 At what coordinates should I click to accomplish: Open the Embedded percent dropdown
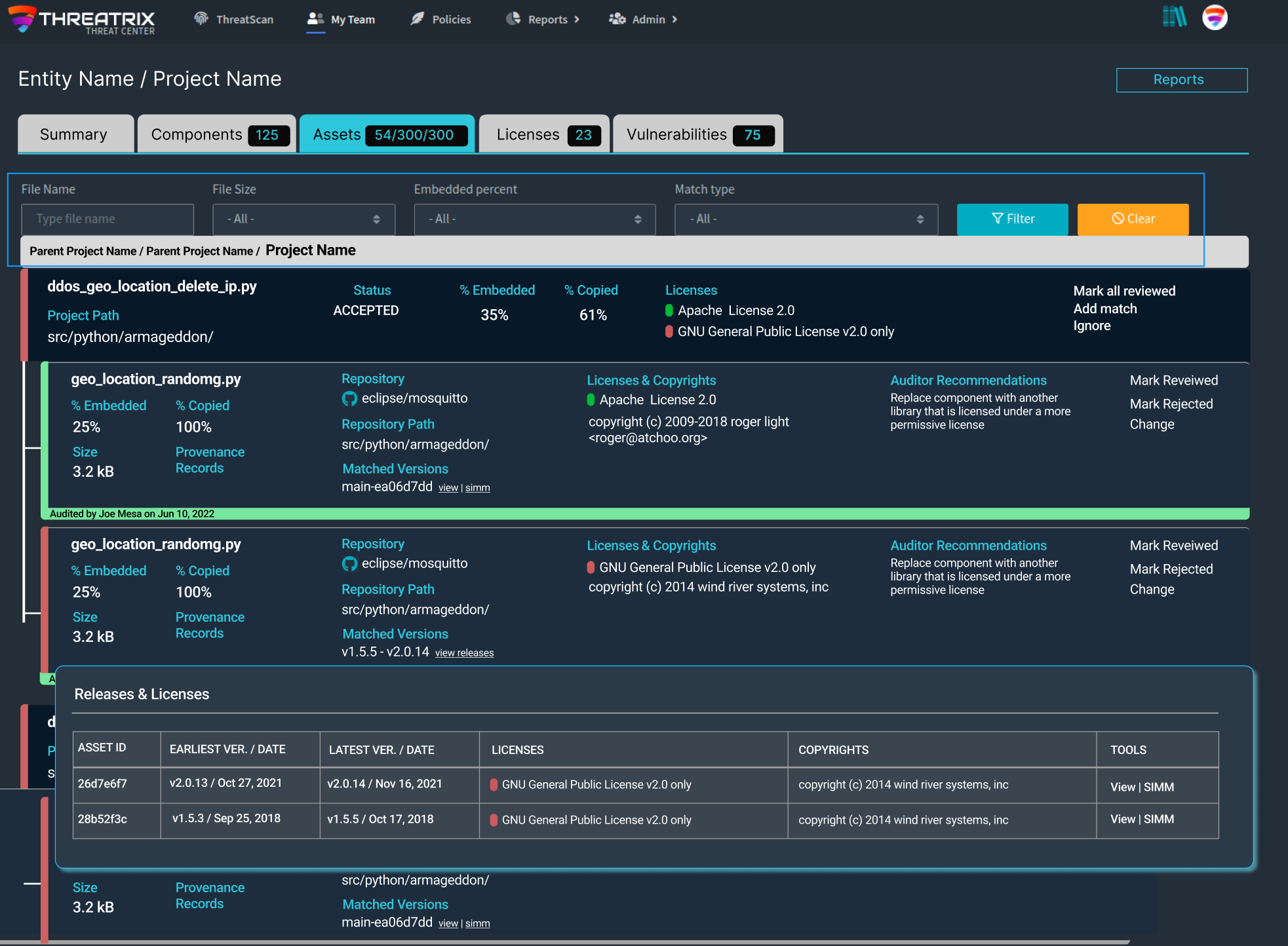tap(534, 219)
